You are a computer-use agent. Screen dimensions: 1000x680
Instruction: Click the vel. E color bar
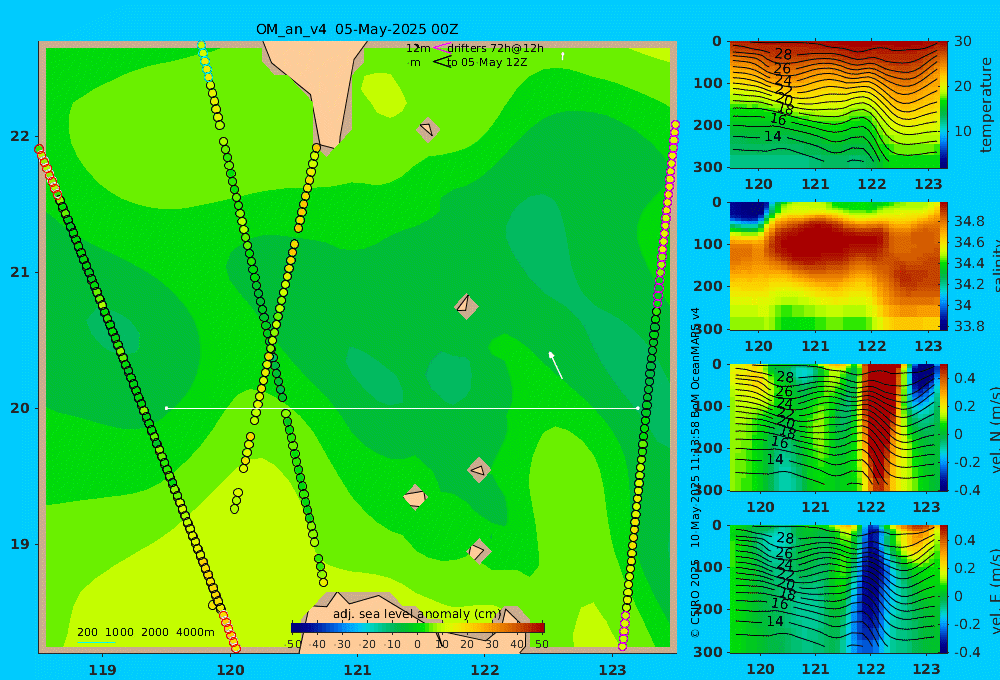pyautogui.click(x=944, y=589)
